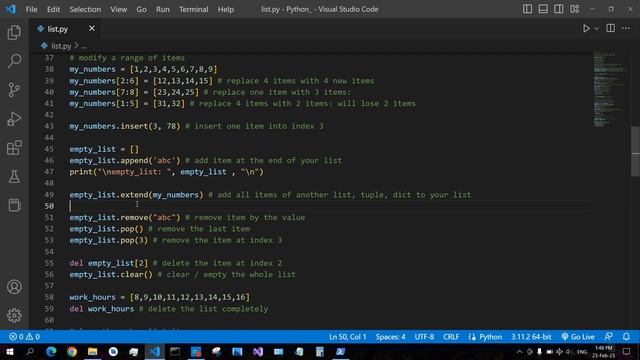Viewport: 640px width, 360px height.
Task: Open the Help menu
Action: (x=226, y=9)
